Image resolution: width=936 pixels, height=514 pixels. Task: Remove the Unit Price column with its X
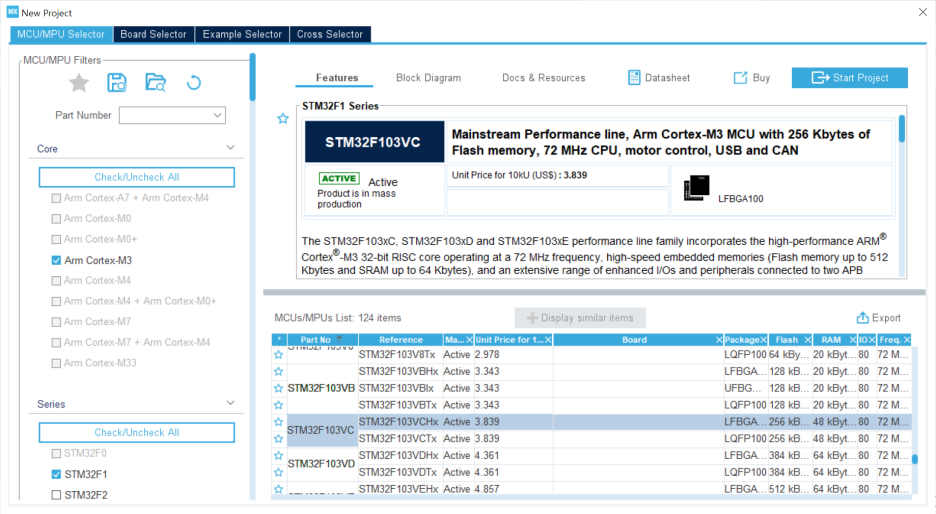tap(548, 340)
